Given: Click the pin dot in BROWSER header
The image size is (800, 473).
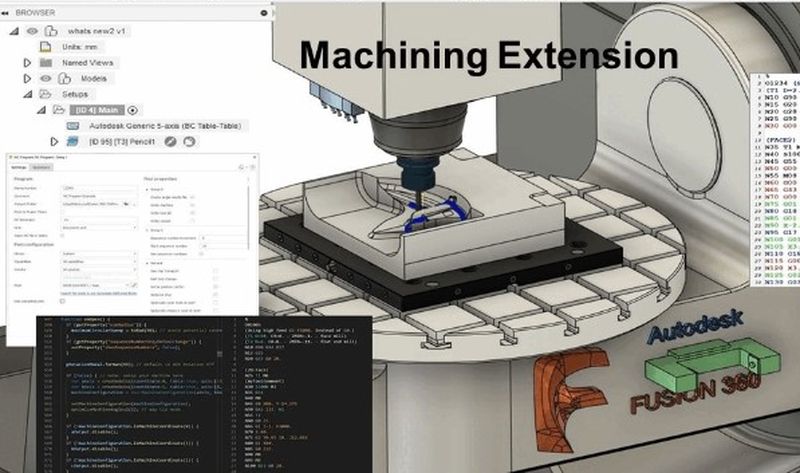Looking at the screenshot, I should 264,12.
